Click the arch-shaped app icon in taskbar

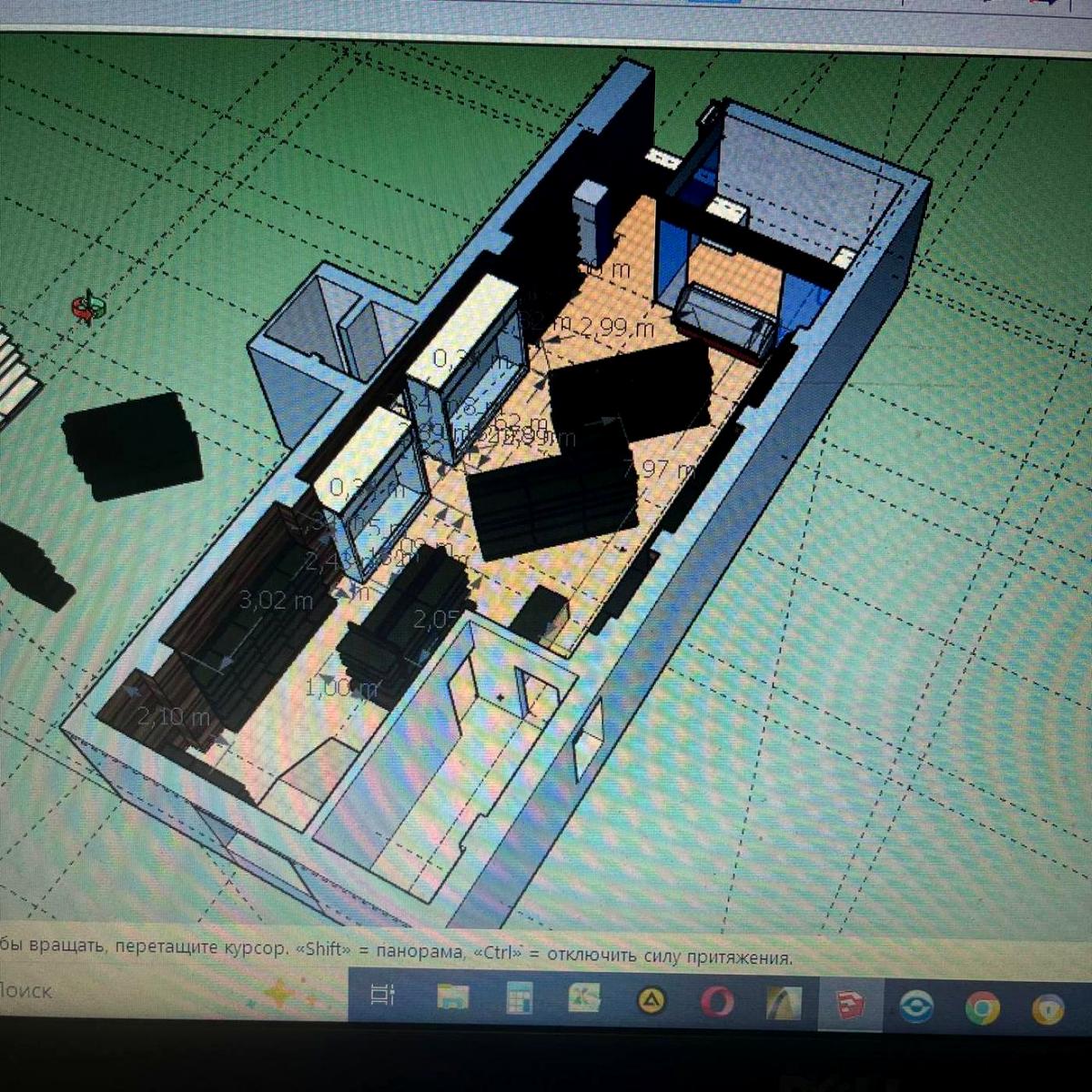[782, 1005]
